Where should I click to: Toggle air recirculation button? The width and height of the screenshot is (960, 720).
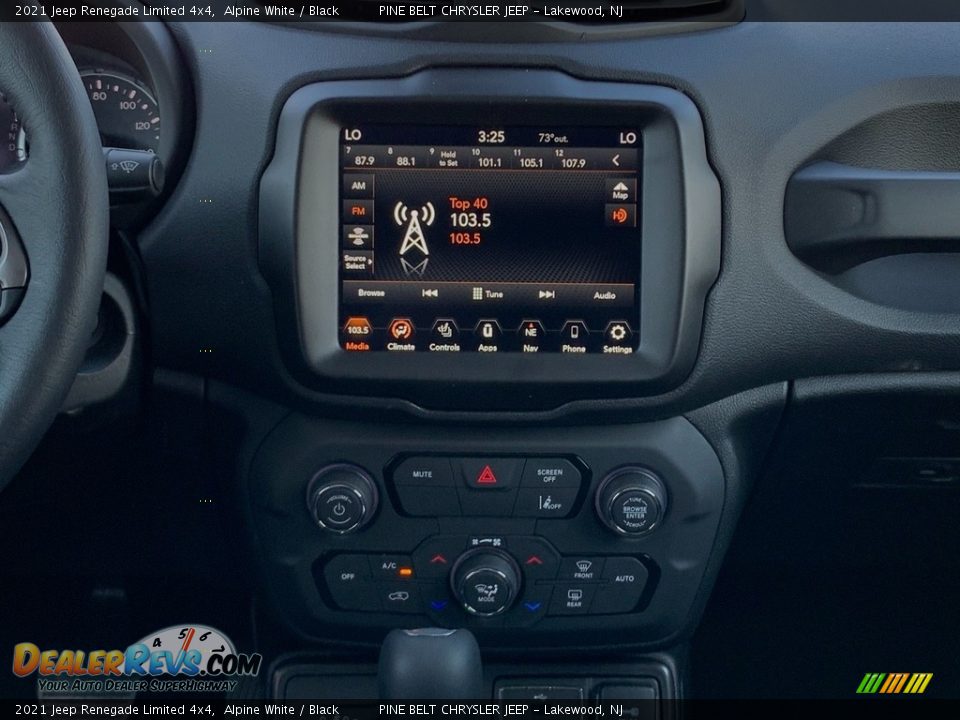[399, 596]
